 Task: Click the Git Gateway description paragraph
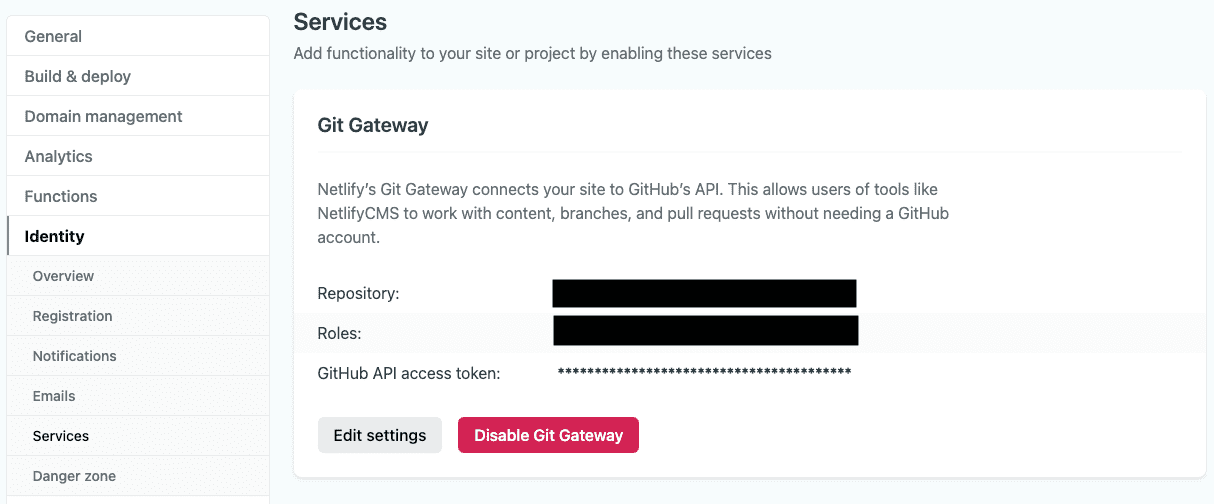[x=632, y=213]
